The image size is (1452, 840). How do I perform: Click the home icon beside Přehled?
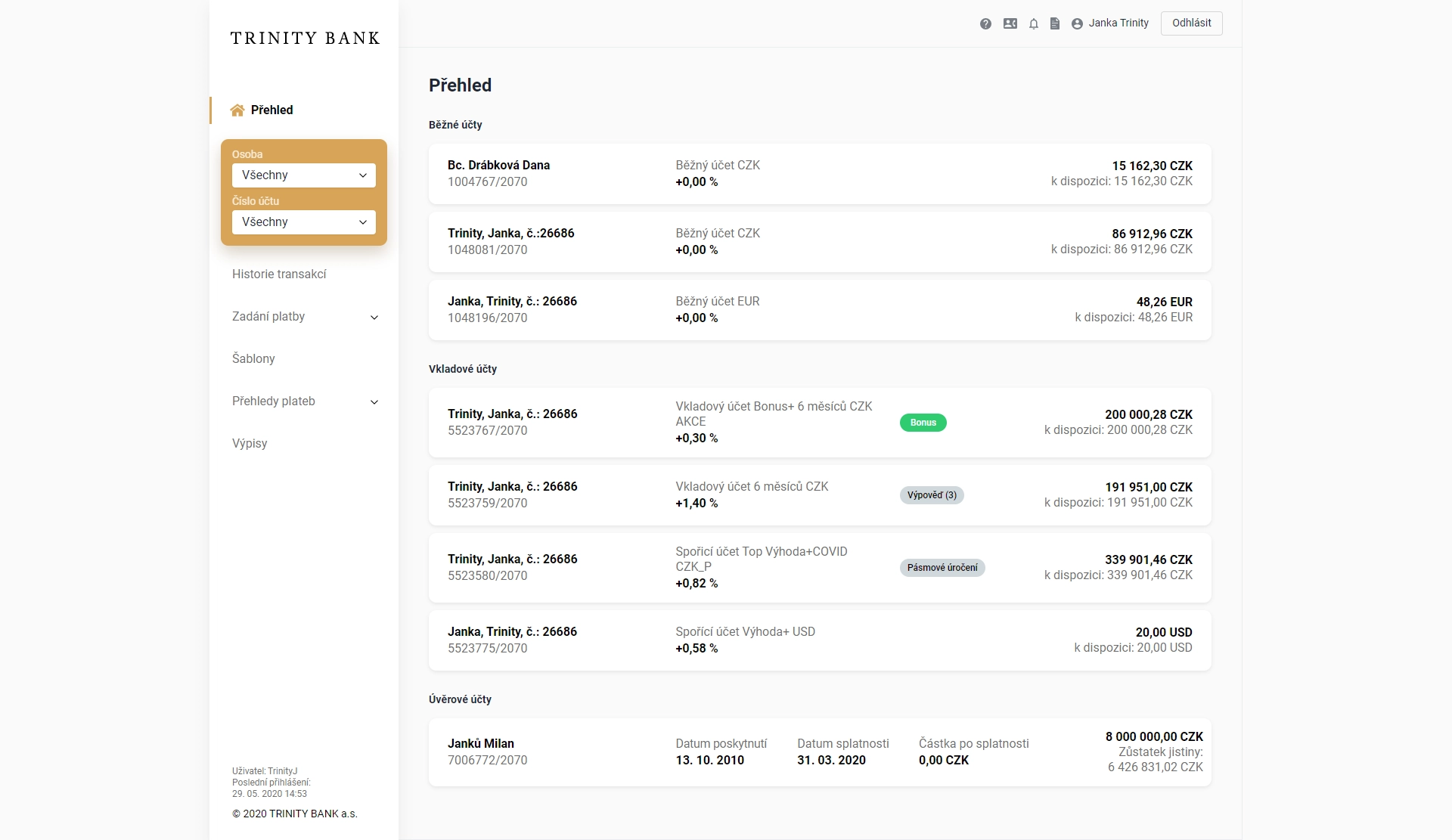pyautogui.click(x=237, y=110)
